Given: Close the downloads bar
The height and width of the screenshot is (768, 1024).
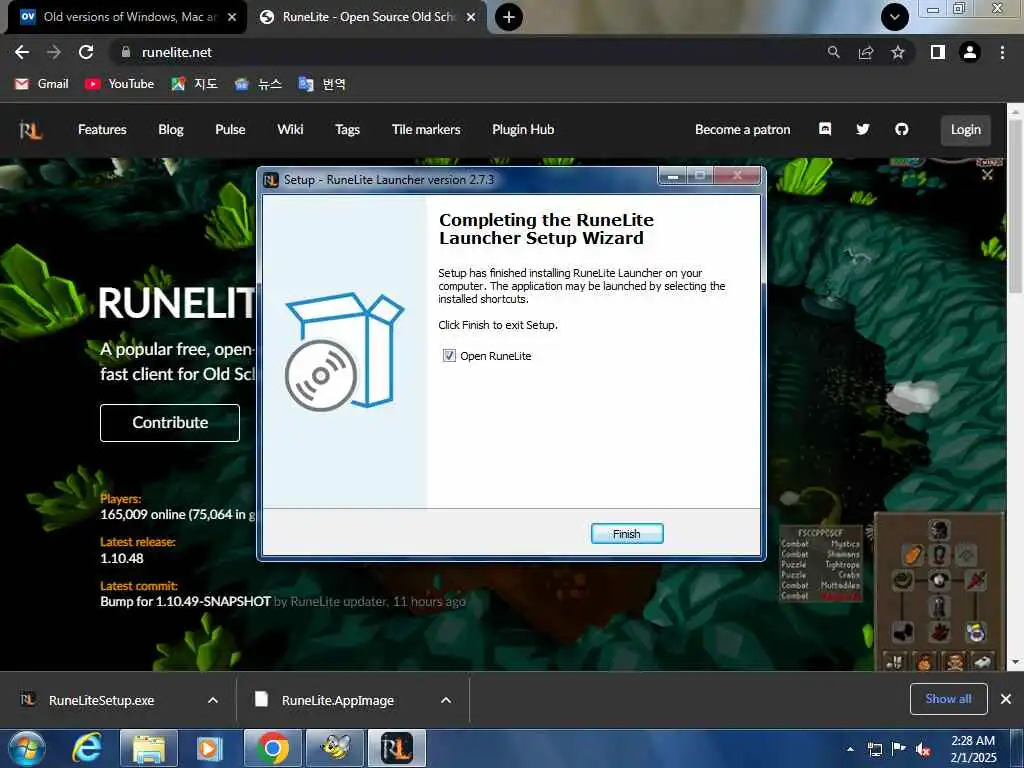Looking at the screenshot, I should click(x=1006, y=699).
